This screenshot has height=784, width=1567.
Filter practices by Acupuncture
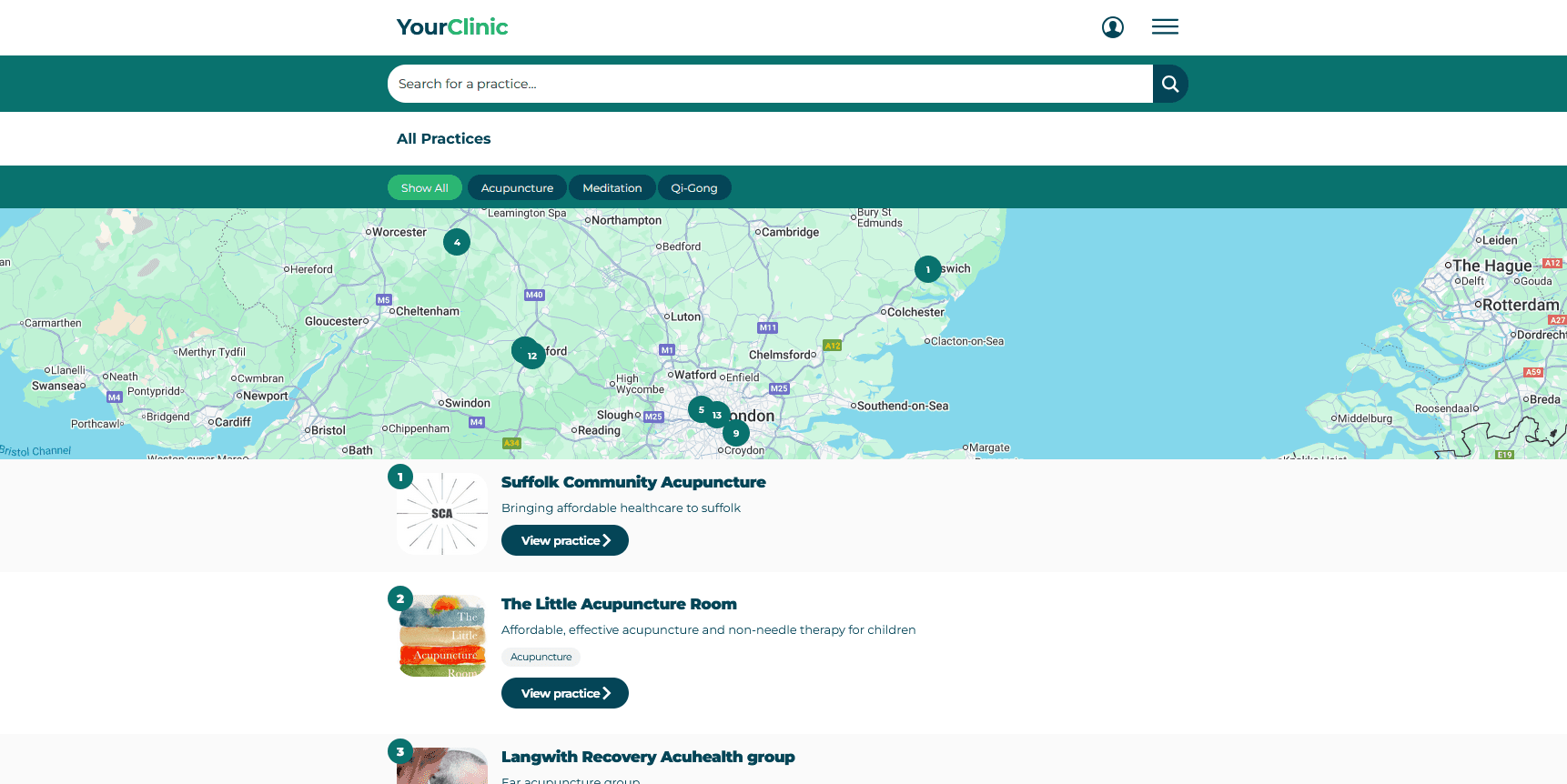point(517,187)
